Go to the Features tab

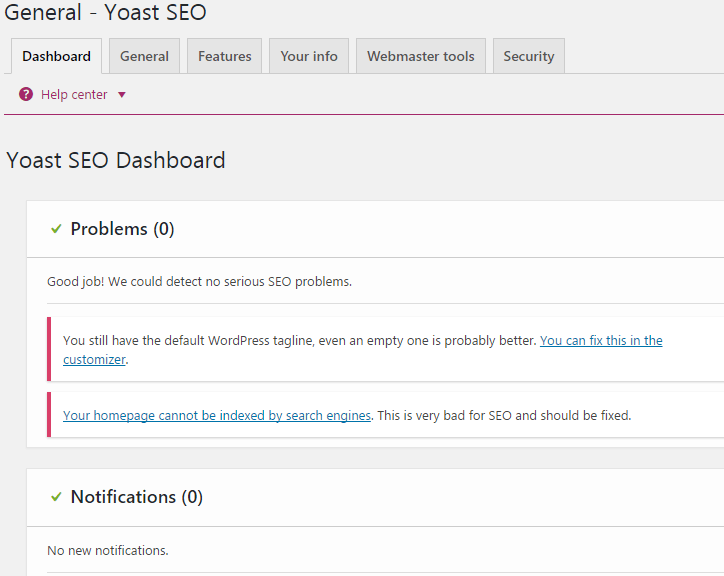(224, 56)
